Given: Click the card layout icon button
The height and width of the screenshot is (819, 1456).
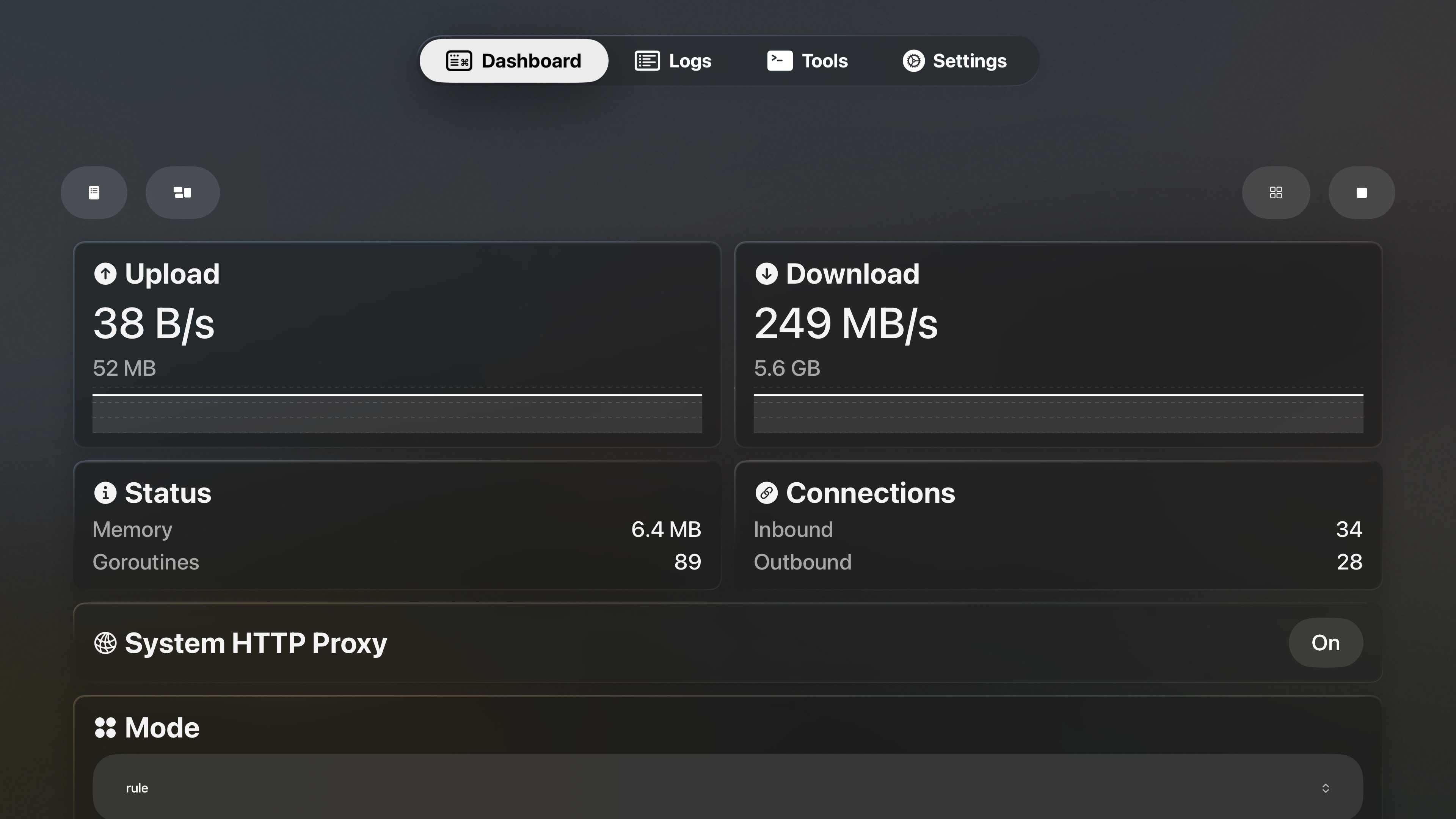Looking at the screenshot, I should tap(182, 193).
